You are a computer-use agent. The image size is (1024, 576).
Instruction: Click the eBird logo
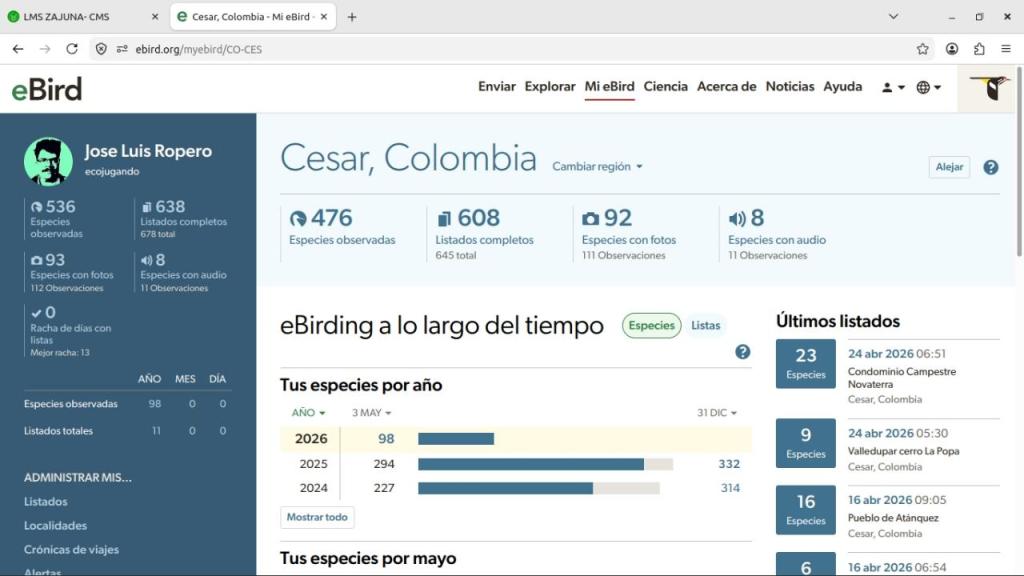[x=47, y=89]
